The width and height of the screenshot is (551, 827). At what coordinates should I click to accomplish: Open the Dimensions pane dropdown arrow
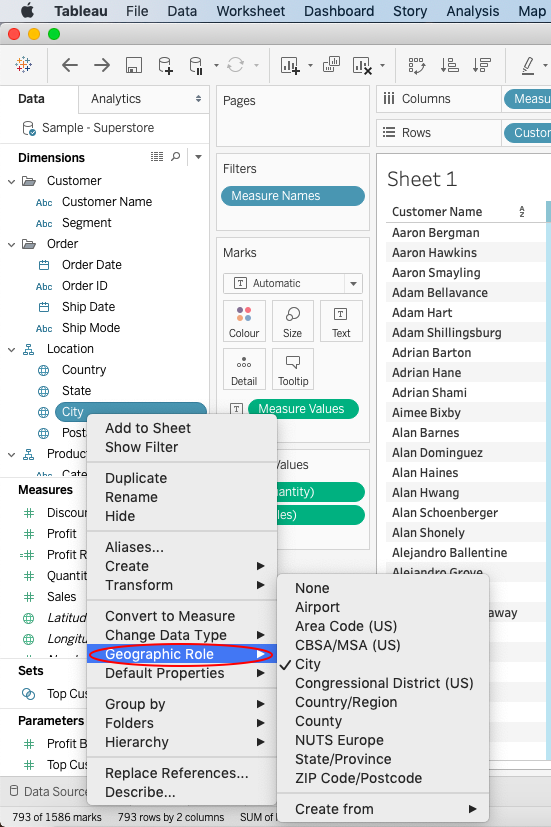click(x=198, y=157)
